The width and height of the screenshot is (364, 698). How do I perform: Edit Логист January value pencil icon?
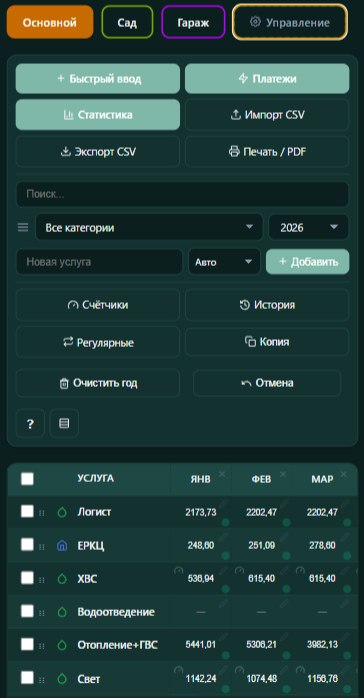coord(223,503)
